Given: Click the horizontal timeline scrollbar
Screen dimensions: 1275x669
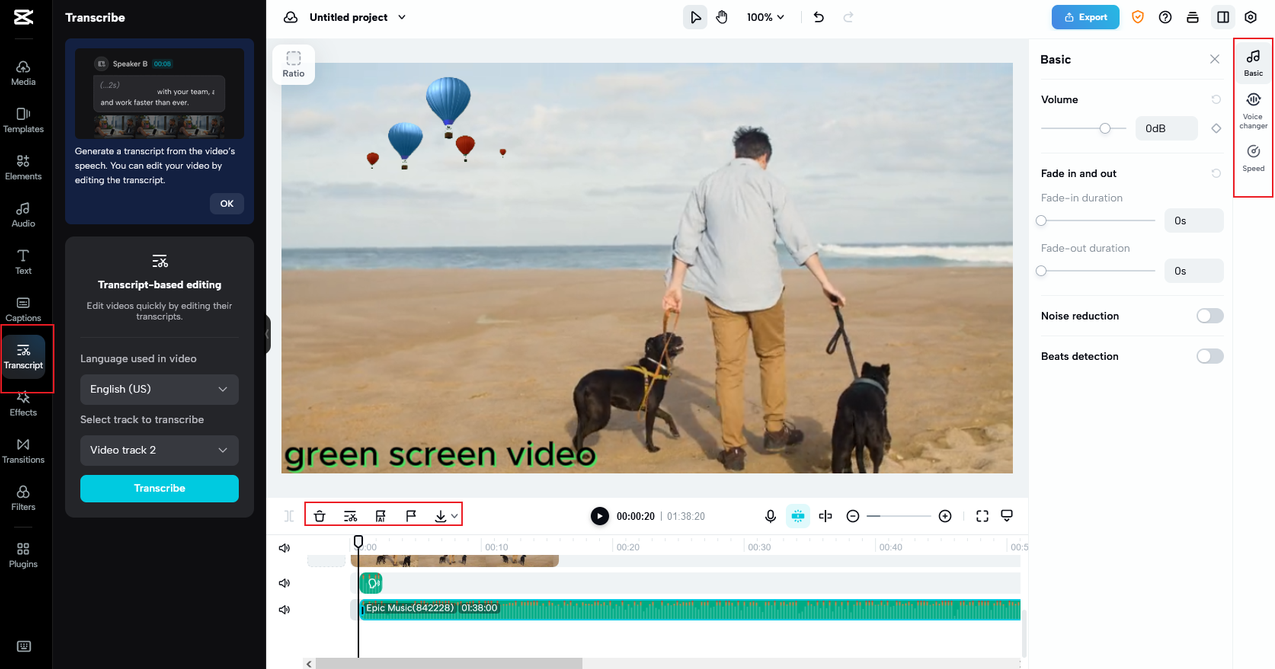Looking at the screenshot, I should [x=450, y=663].
